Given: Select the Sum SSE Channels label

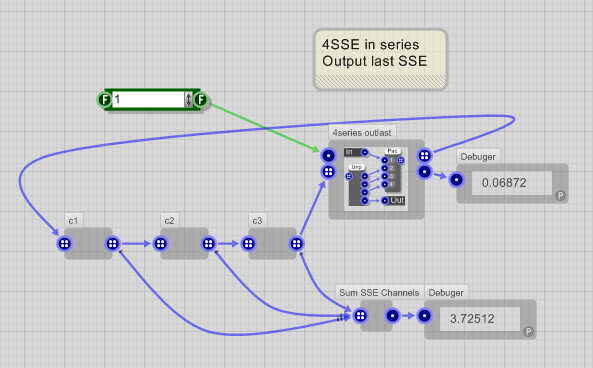Looking at the screenshot, I should click(x=379, y=293).
